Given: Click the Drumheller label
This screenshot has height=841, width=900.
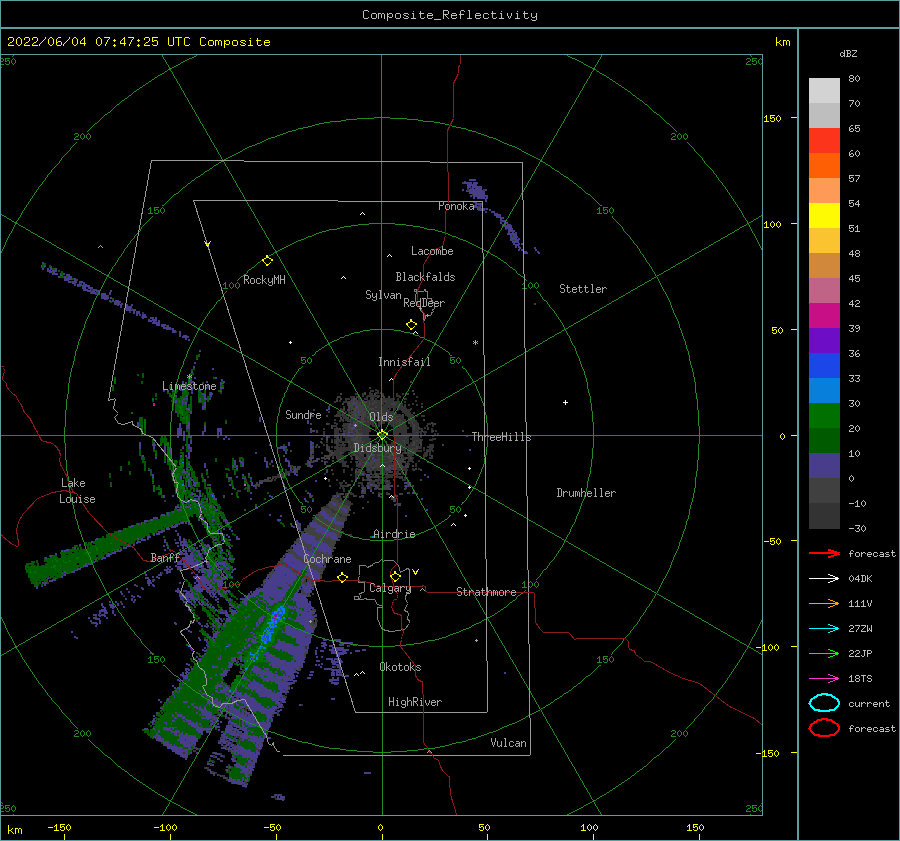Looking at the screenshot, I should [x=586, y=493].
